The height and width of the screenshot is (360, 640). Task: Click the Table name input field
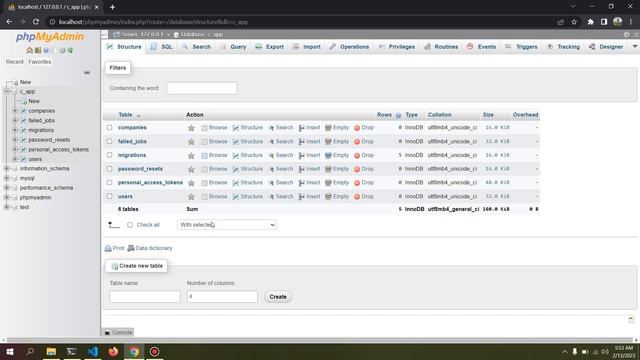click(x=145, y=297)
